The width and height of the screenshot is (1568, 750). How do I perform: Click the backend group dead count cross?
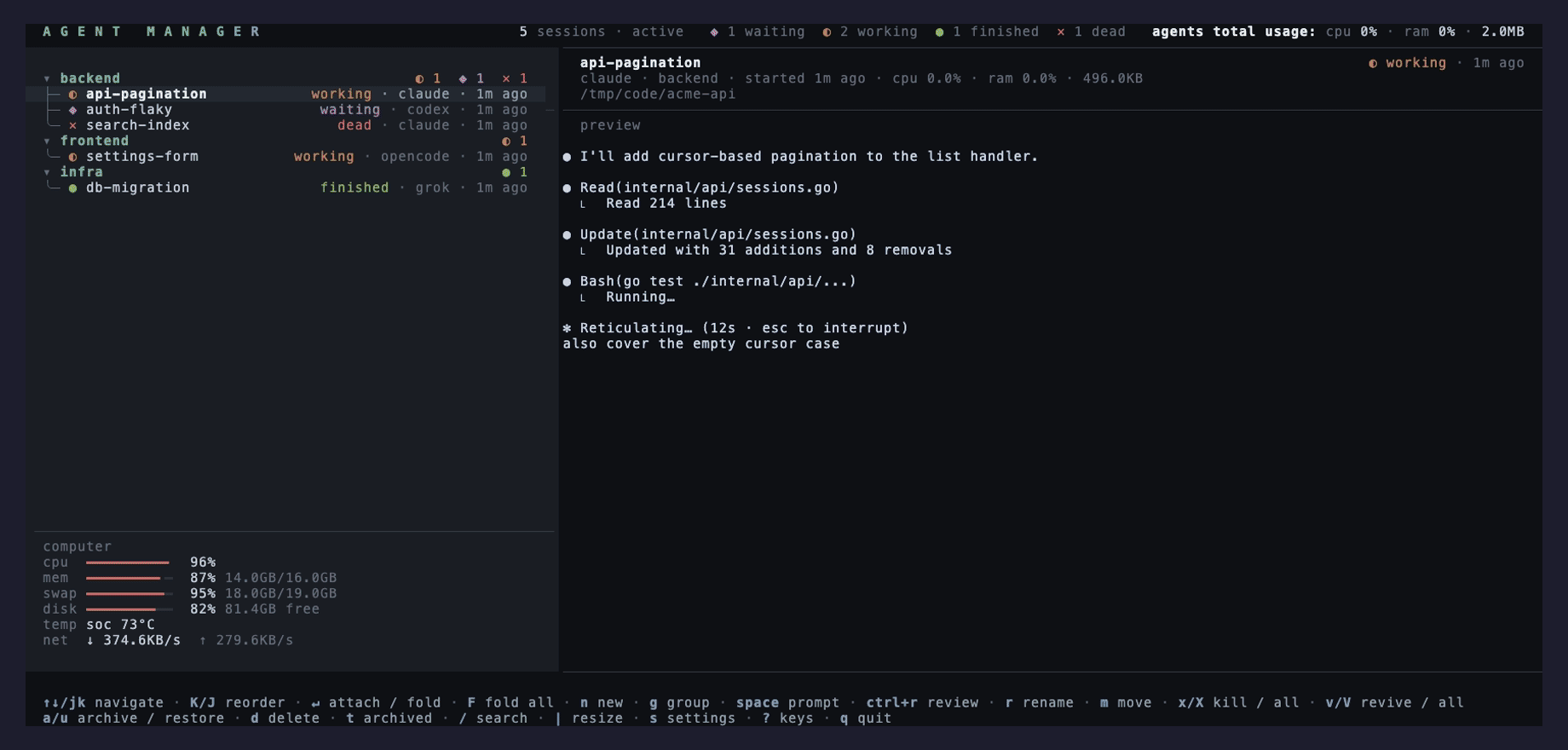click(506, 78)
